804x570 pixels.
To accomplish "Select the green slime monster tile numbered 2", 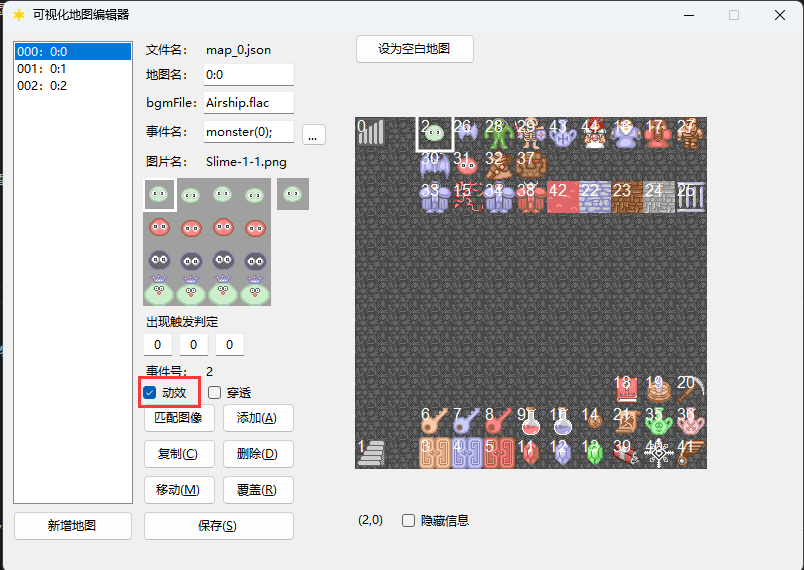I will [x=435, y=133].
